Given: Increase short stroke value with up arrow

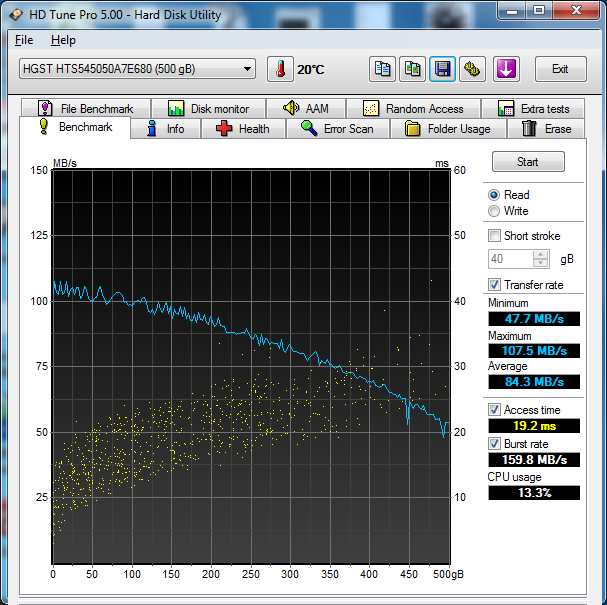Looking at the screenshot, I should (x=541, y=254).
